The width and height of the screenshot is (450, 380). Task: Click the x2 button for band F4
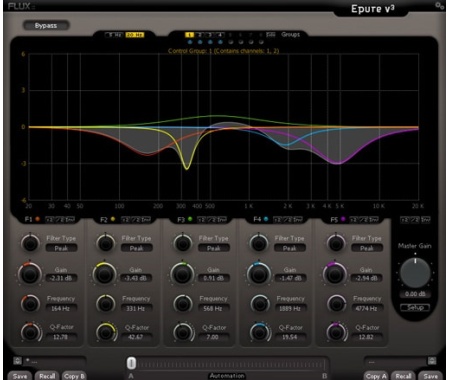pos(277,220)
